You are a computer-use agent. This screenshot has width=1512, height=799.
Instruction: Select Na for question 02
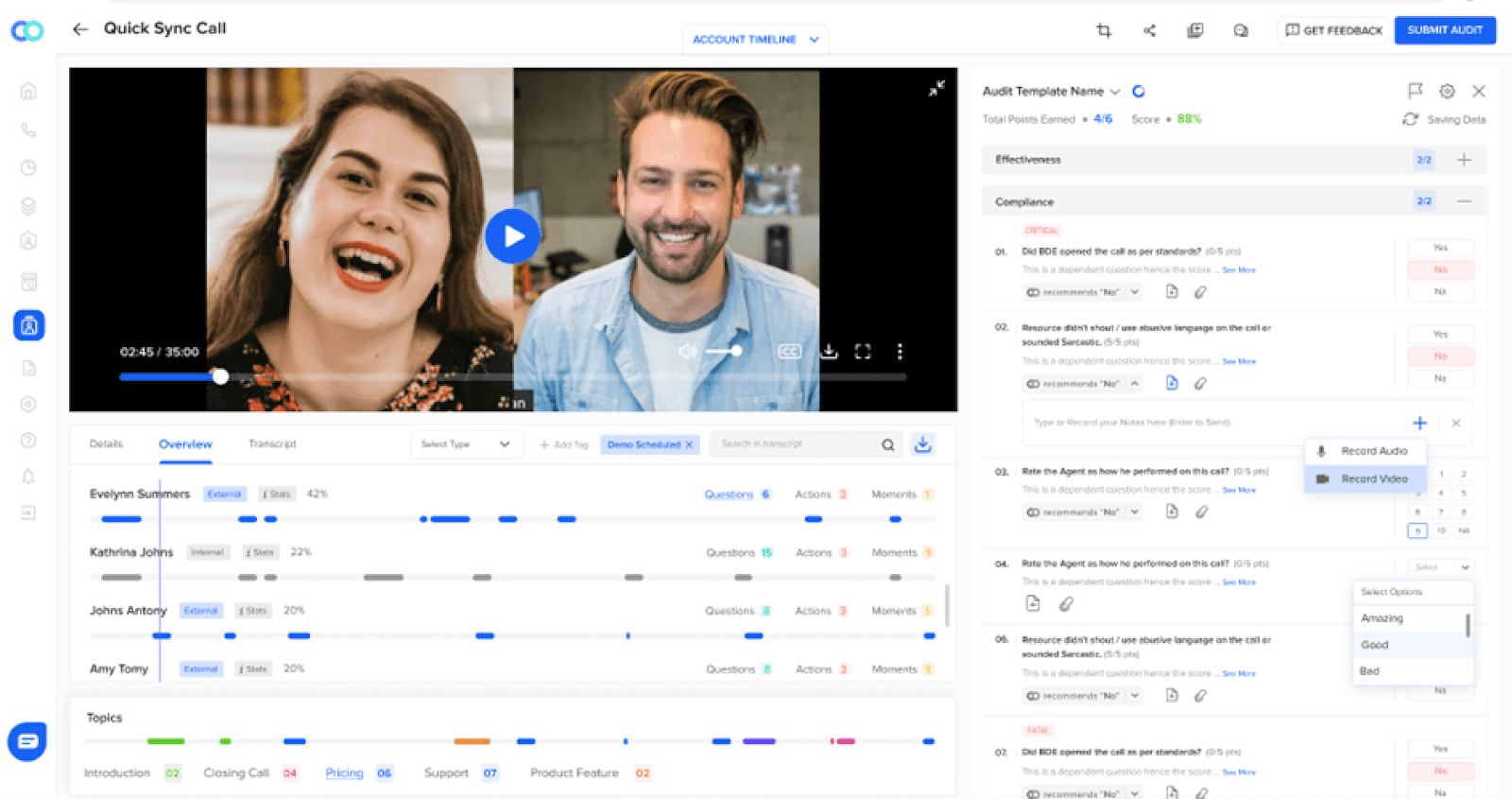[x=1440, y=378]
